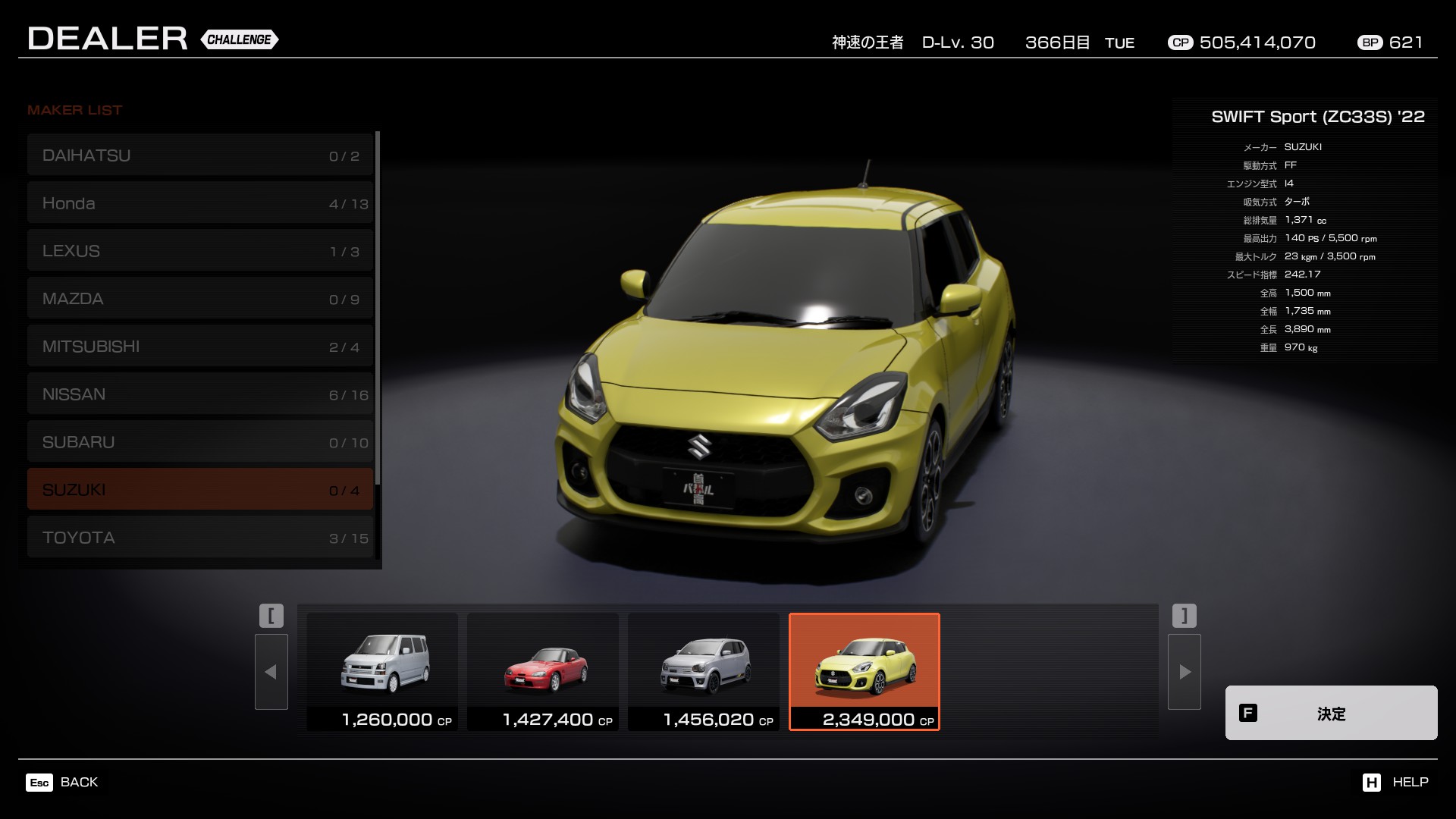
Task: Open the DAIHATSU maker entry
Action: [200, 155]
